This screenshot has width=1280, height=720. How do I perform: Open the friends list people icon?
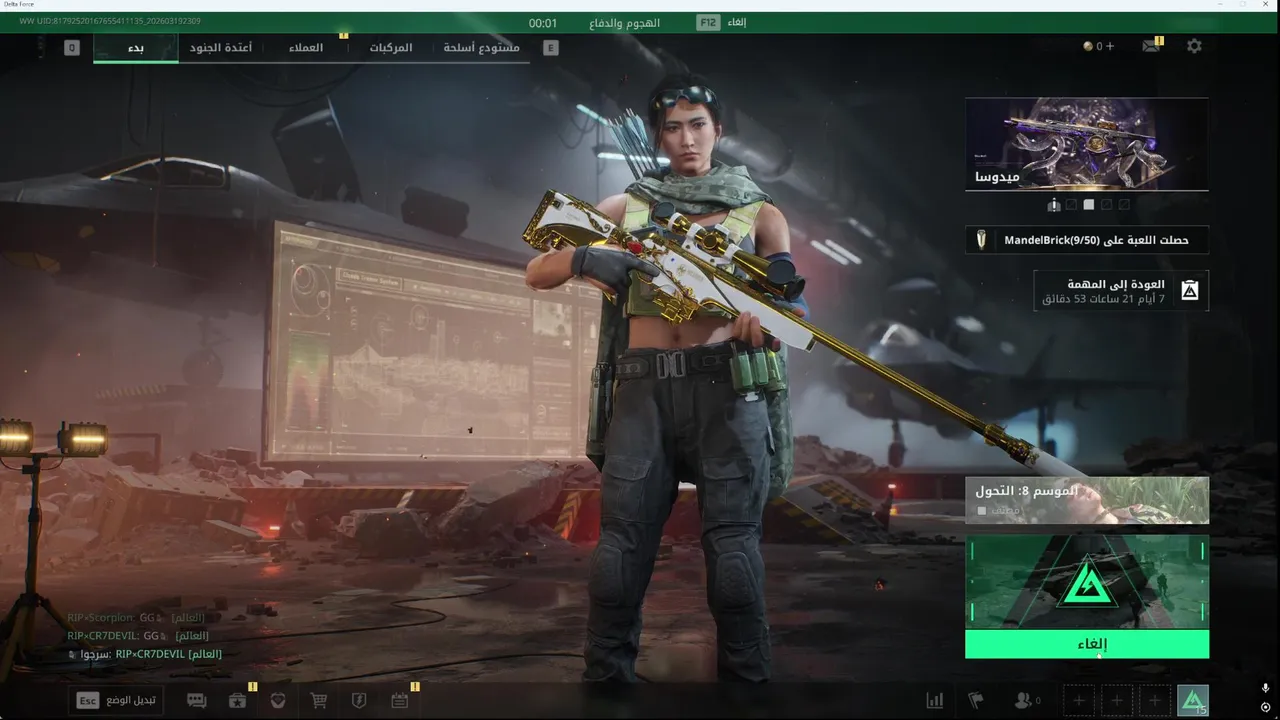pos(1027,701)
